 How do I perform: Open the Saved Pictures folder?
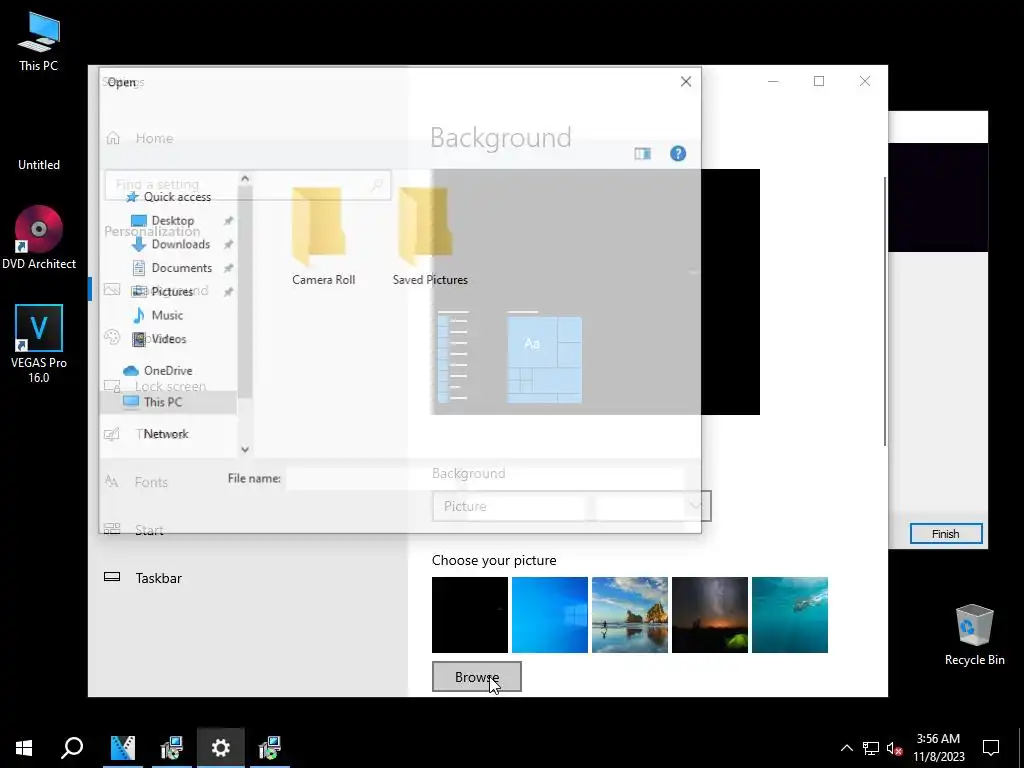point(430,236)
